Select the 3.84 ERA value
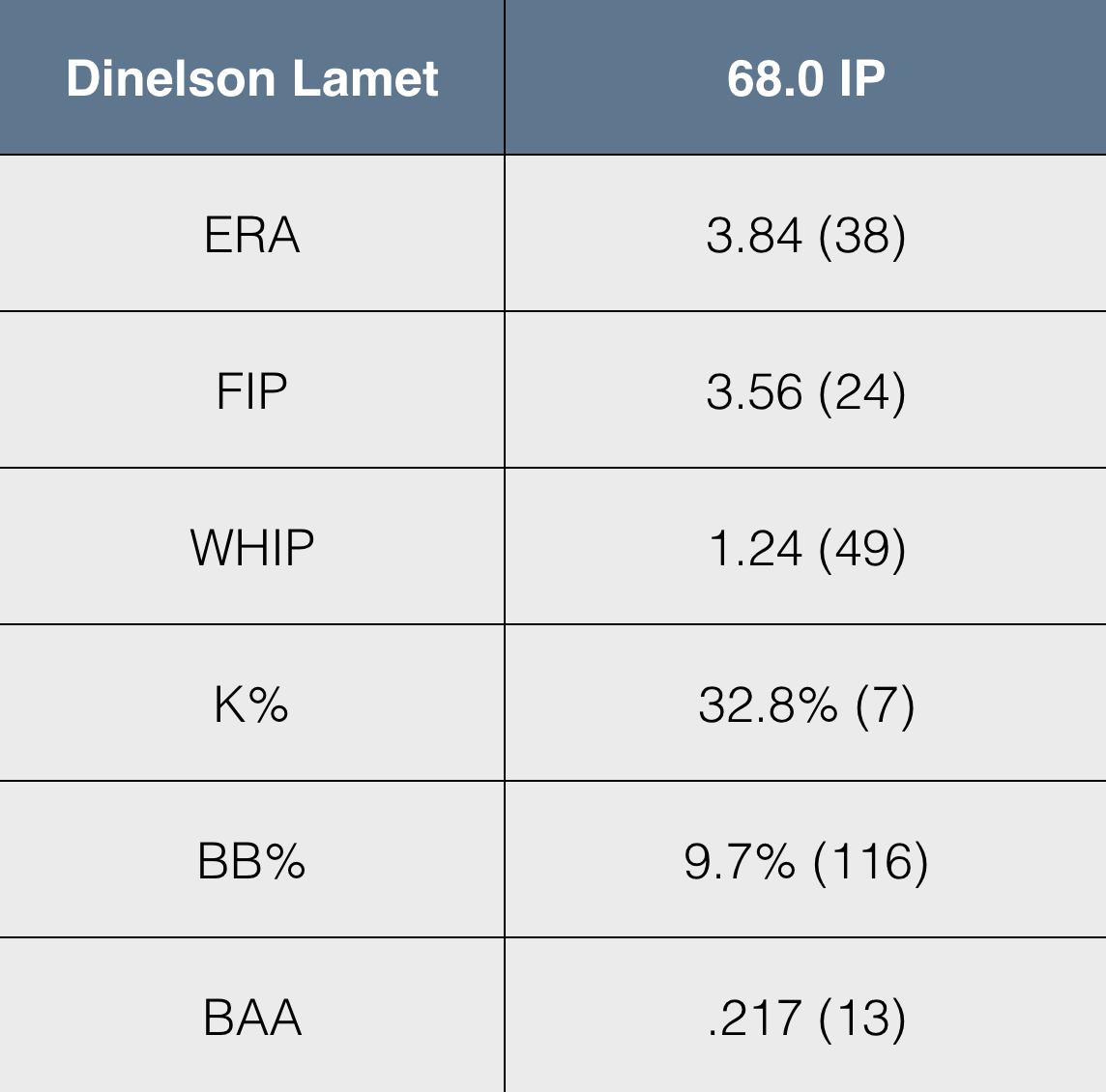Image resolution: width=1106 pixels, height=1092 pixels. tap(754, 235)
